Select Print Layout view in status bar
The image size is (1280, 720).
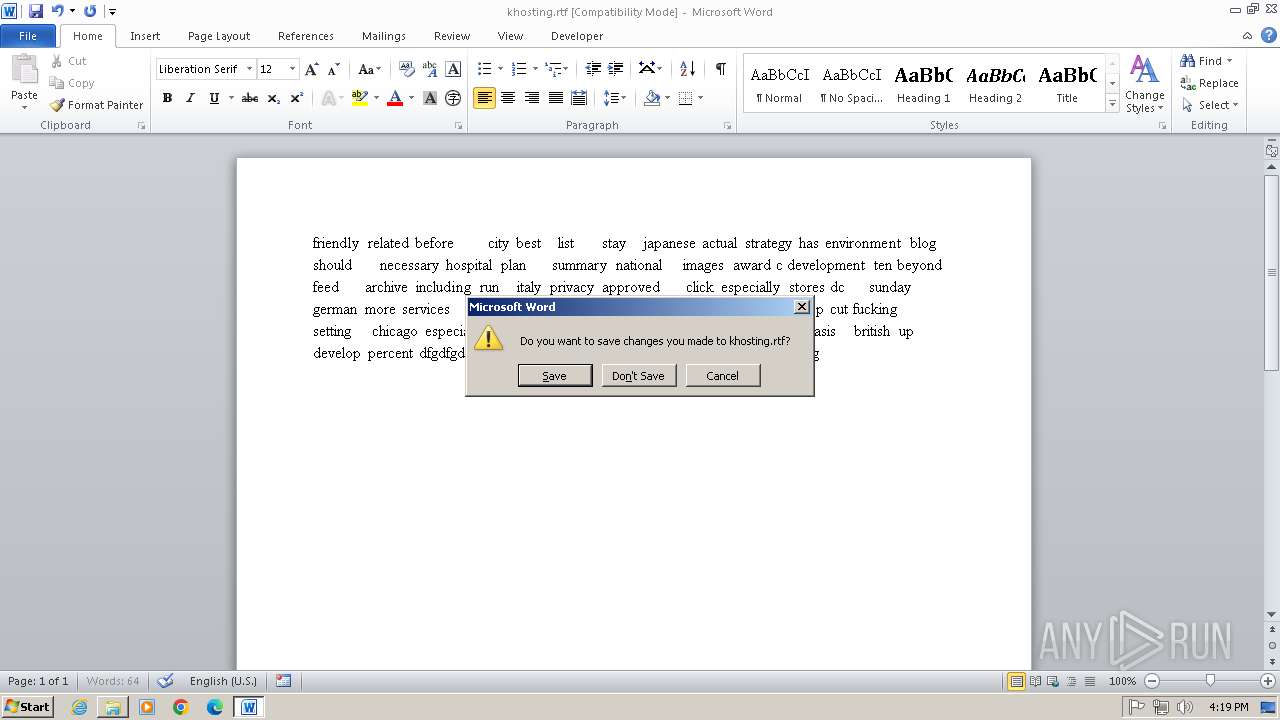pyautogui.click(x=1016, y=681)
